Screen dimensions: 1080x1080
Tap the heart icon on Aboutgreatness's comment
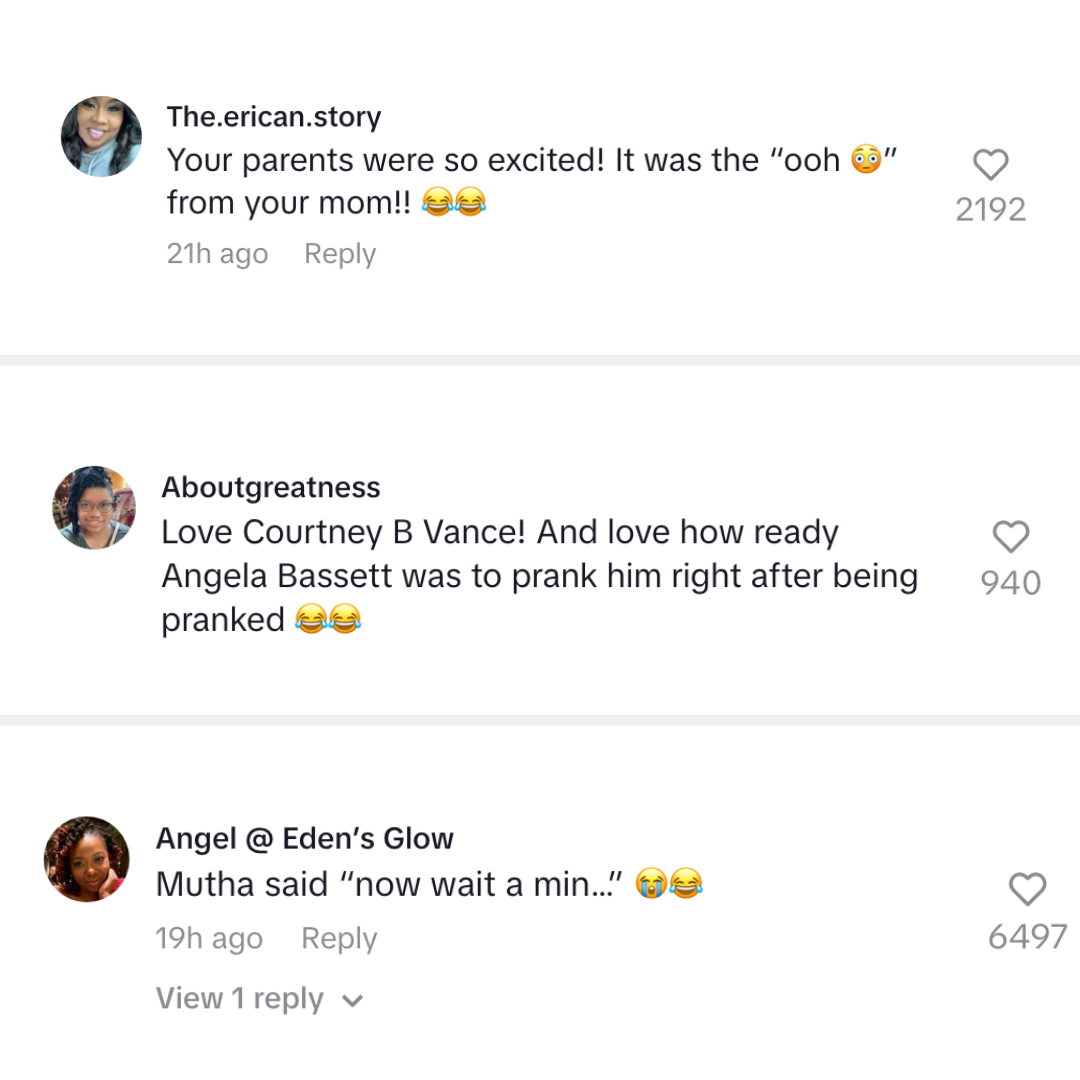tap(1010, 537)
